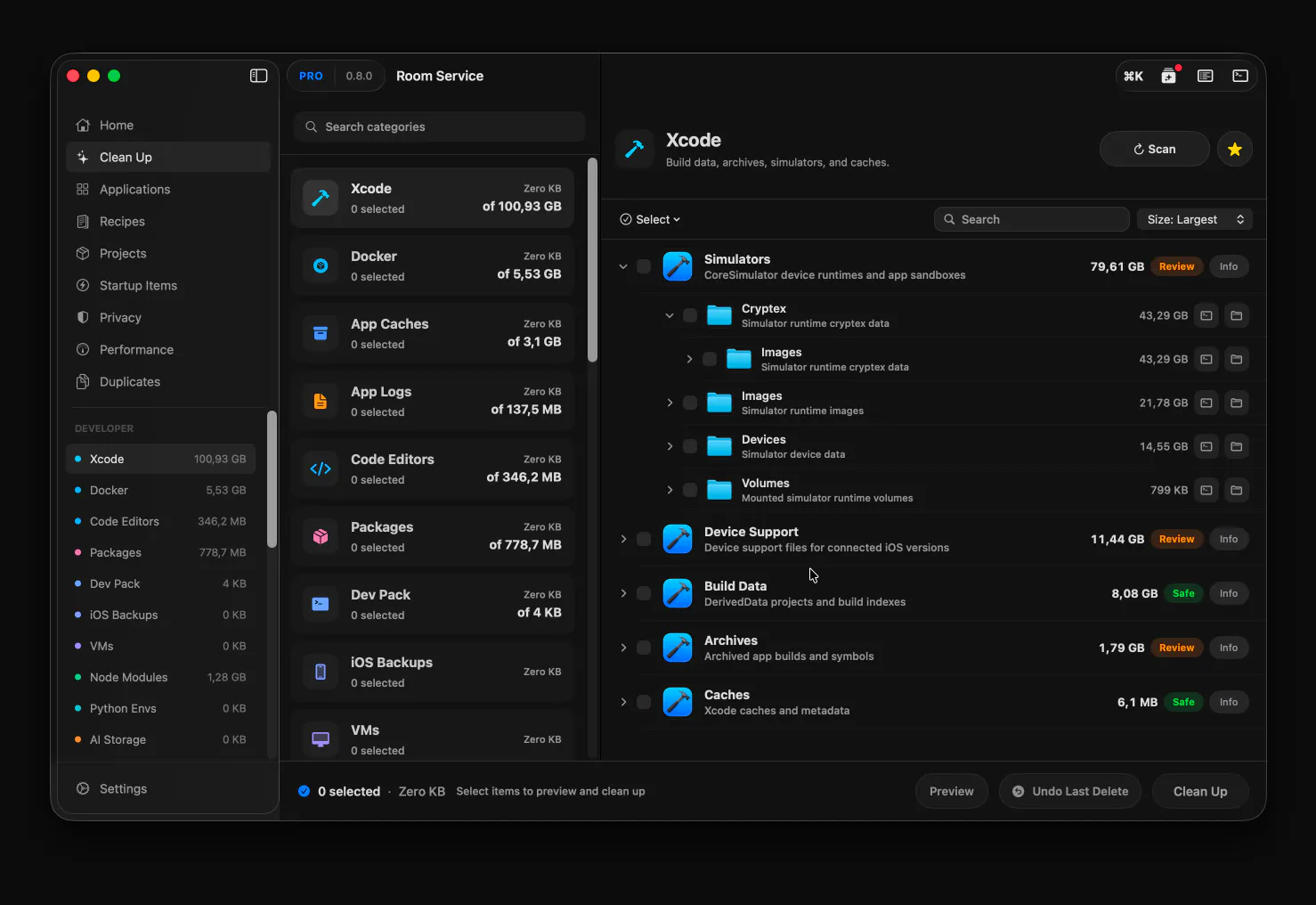Check the 21,78 GB Images checkbox
This screenshot has width=1316, height=905.
coord(690,403)
